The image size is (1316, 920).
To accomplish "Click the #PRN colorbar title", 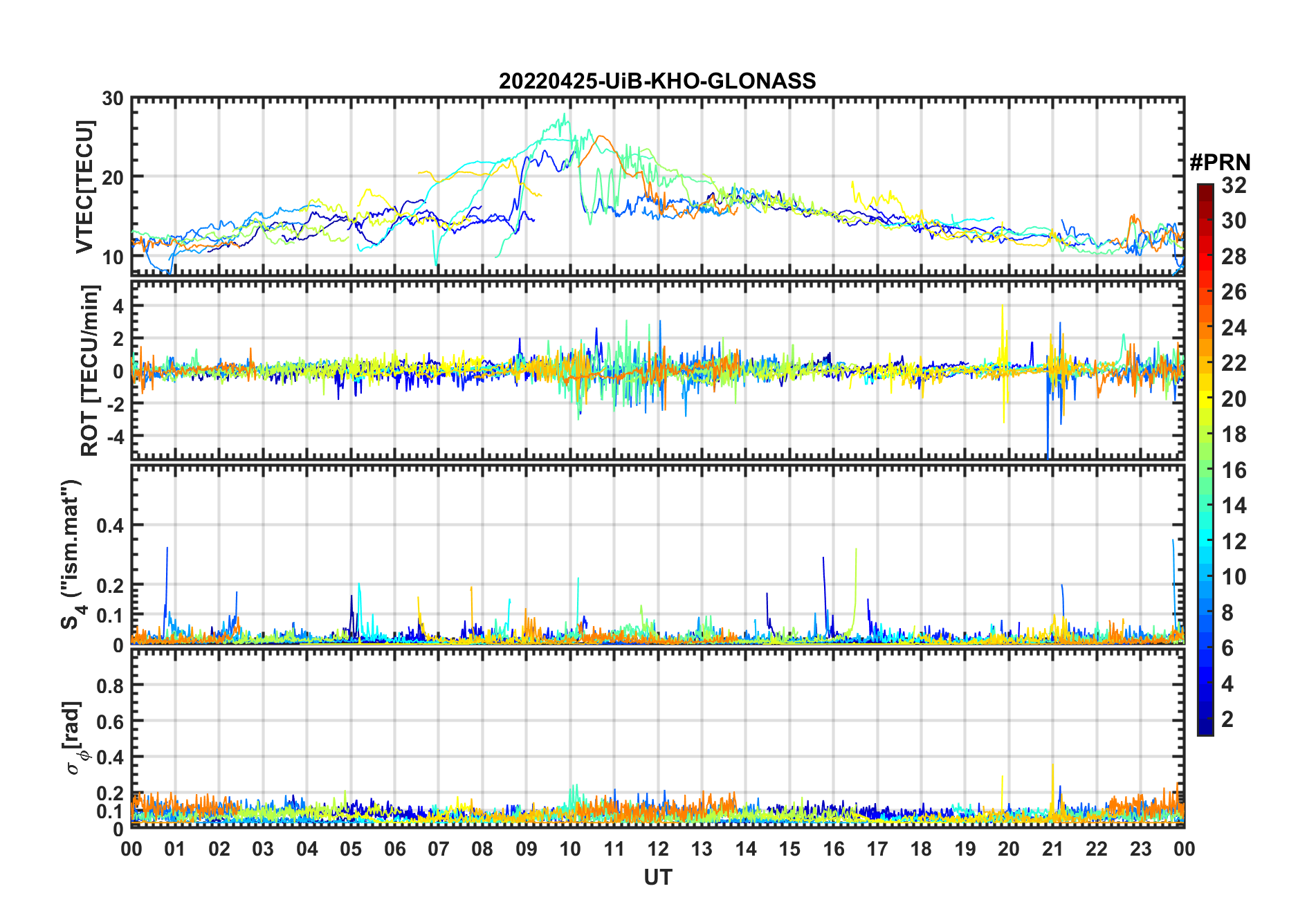I will click(1220, 163).
